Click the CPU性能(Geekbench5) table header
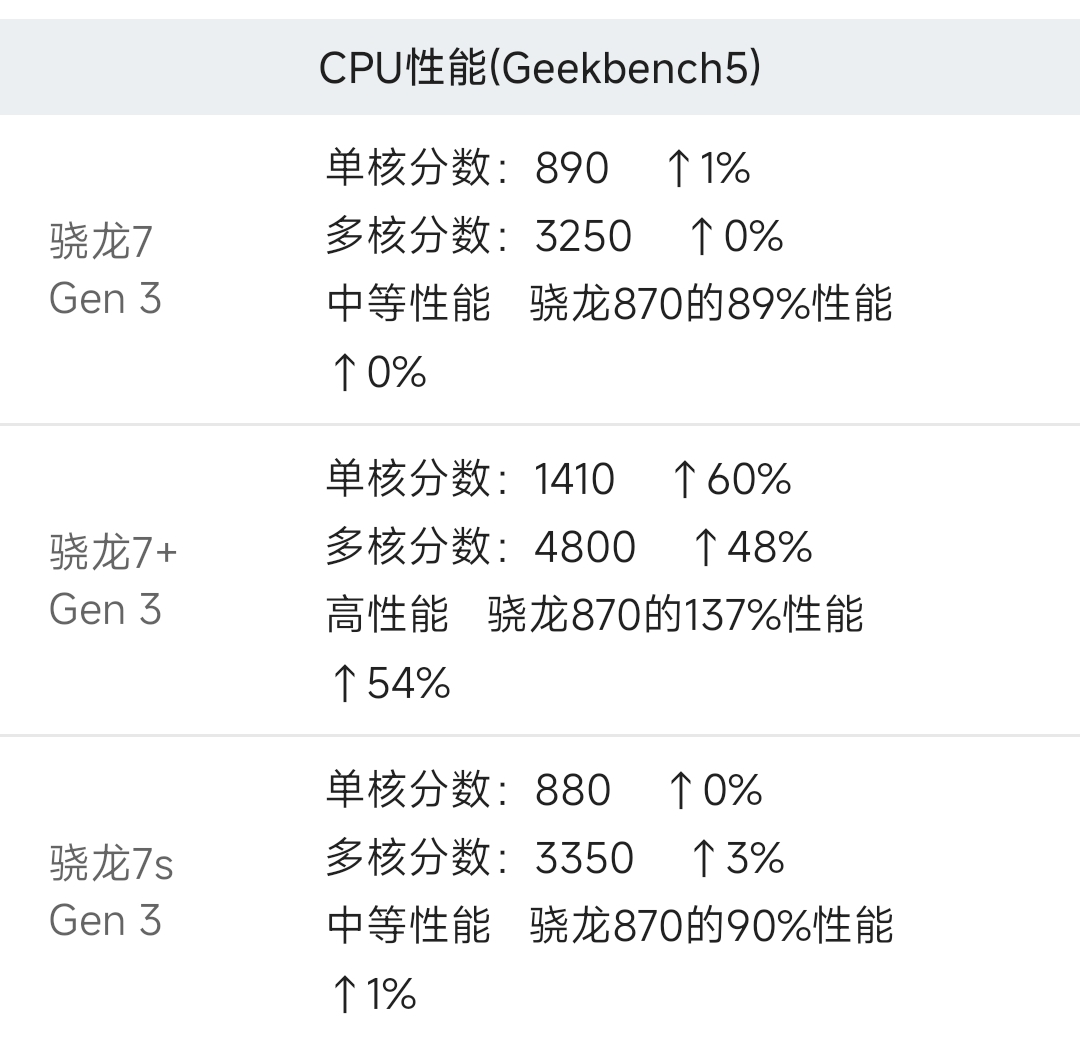Screen dimensions: 1080x1038 [540, 68]
